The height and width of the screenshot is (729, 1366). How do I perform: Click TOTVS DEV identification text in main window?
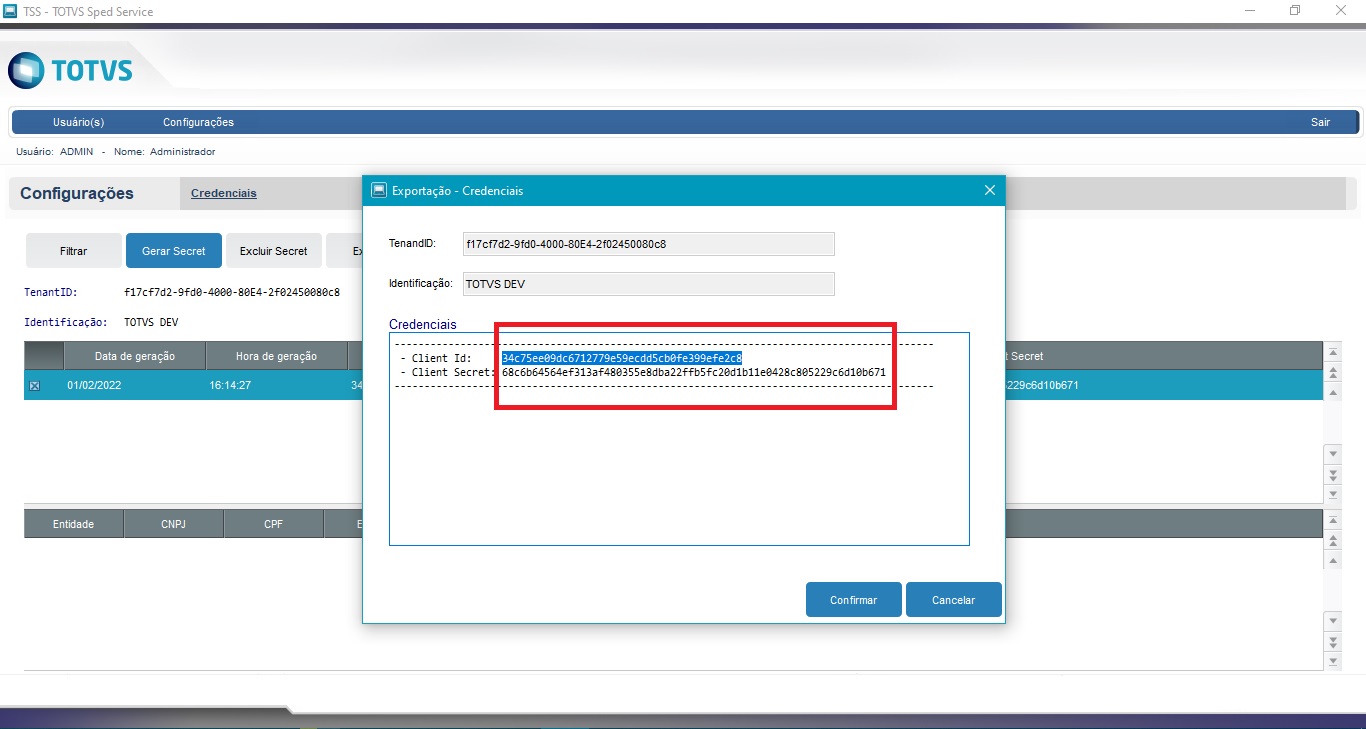pyautogui.click(x=151, y=323)
